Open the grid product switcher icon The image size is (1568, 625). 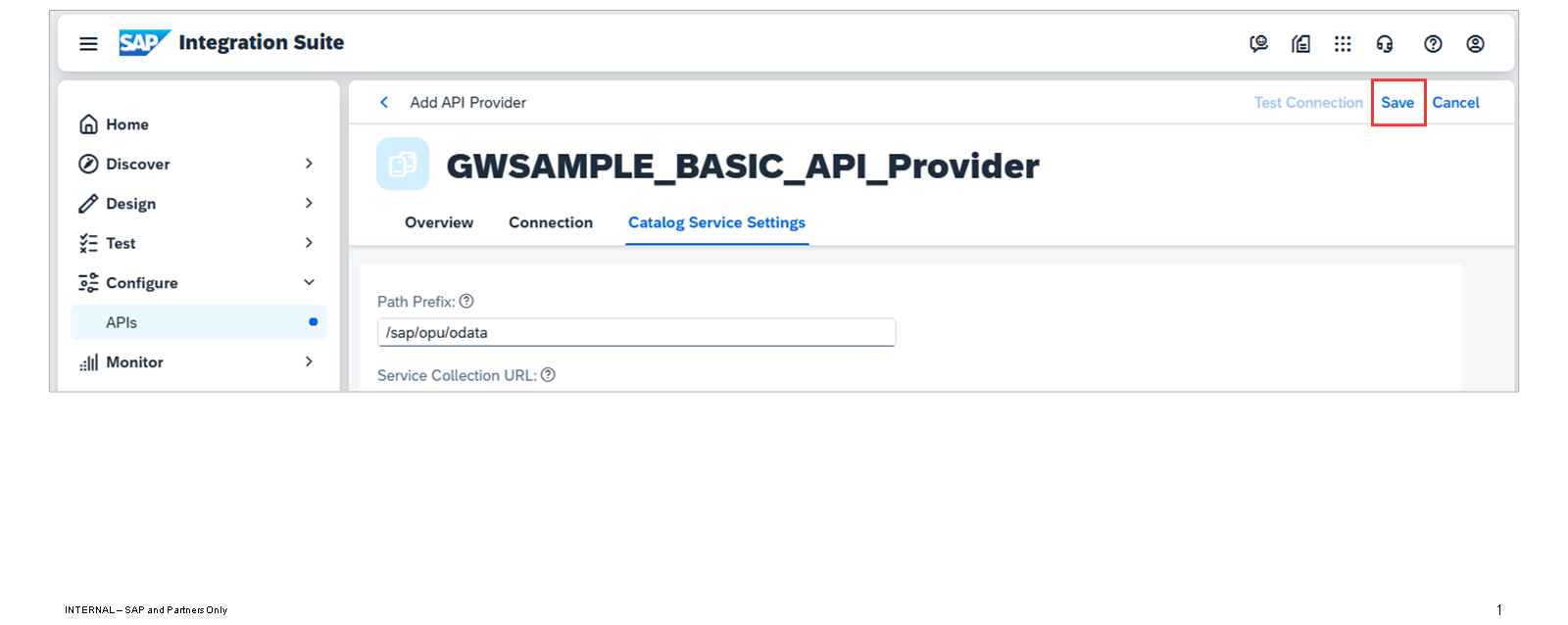[x=1343, y=44]
